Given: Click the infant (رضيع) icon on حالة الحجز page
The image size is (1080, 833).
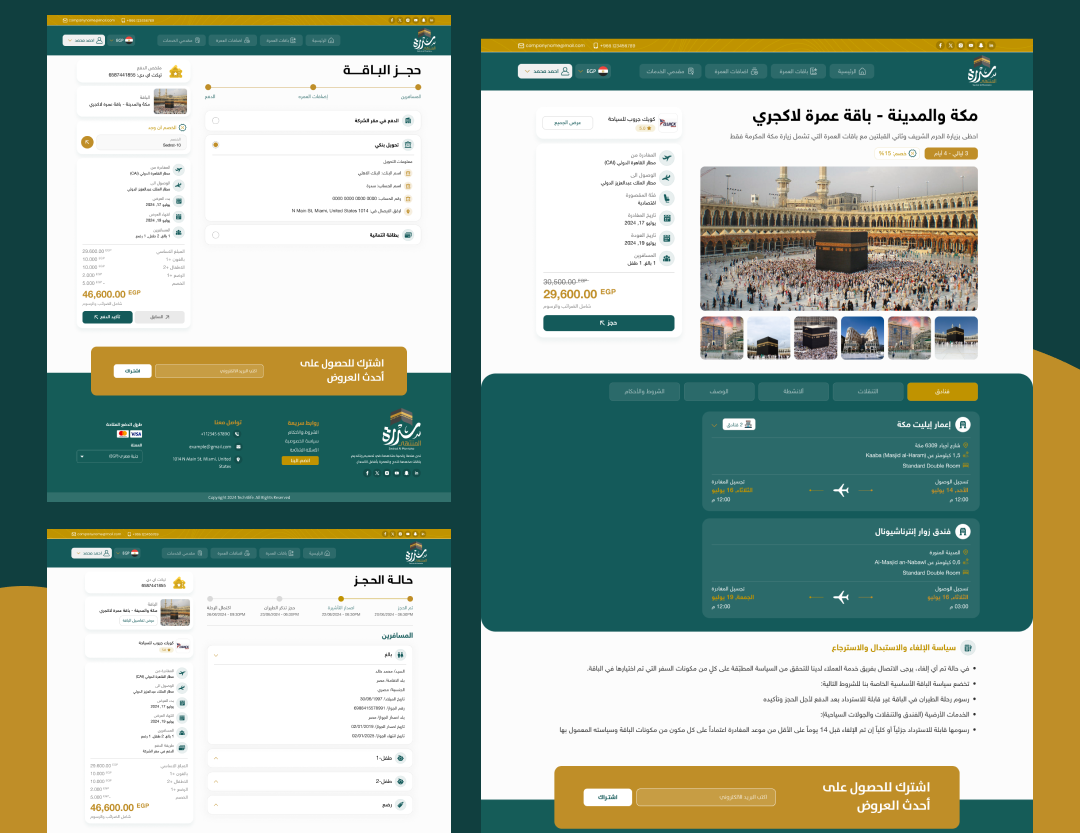Looking at the screenshot, I should 400,804.
